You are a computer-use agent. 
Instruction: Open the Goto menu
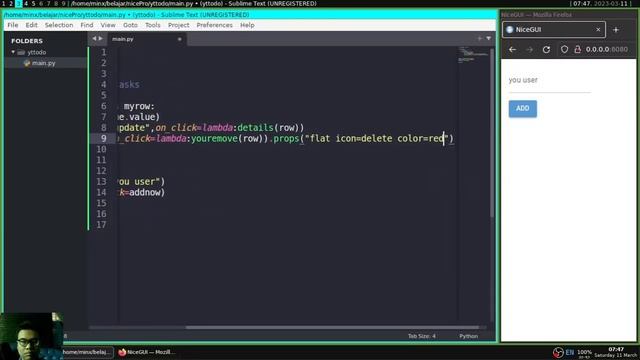tap(130, 25)
